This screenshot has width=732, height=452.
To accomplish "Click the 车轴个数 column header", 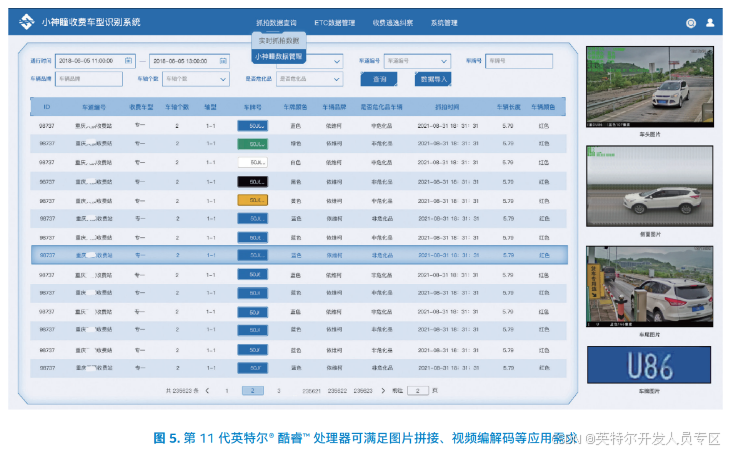I will click(177, 107).
